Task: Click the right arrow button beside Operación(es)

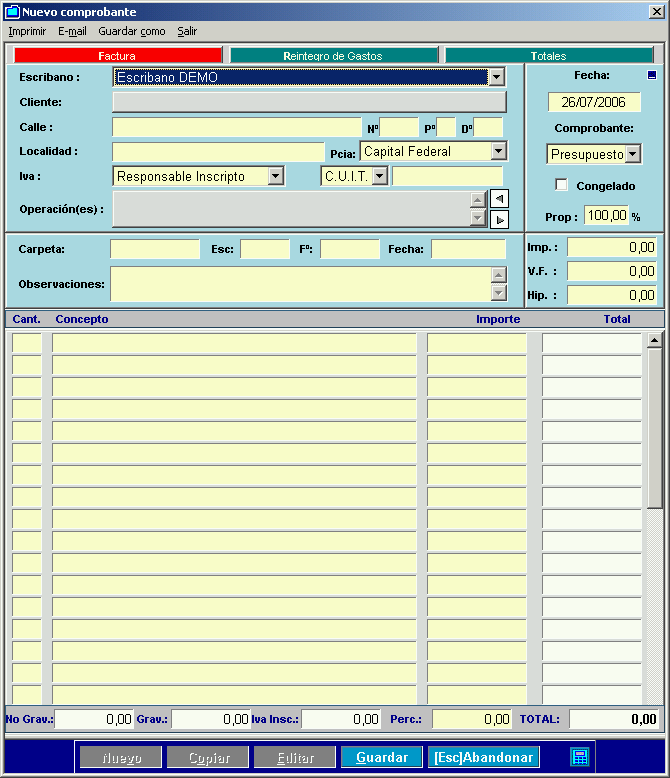Action: (x=499, y=219)
